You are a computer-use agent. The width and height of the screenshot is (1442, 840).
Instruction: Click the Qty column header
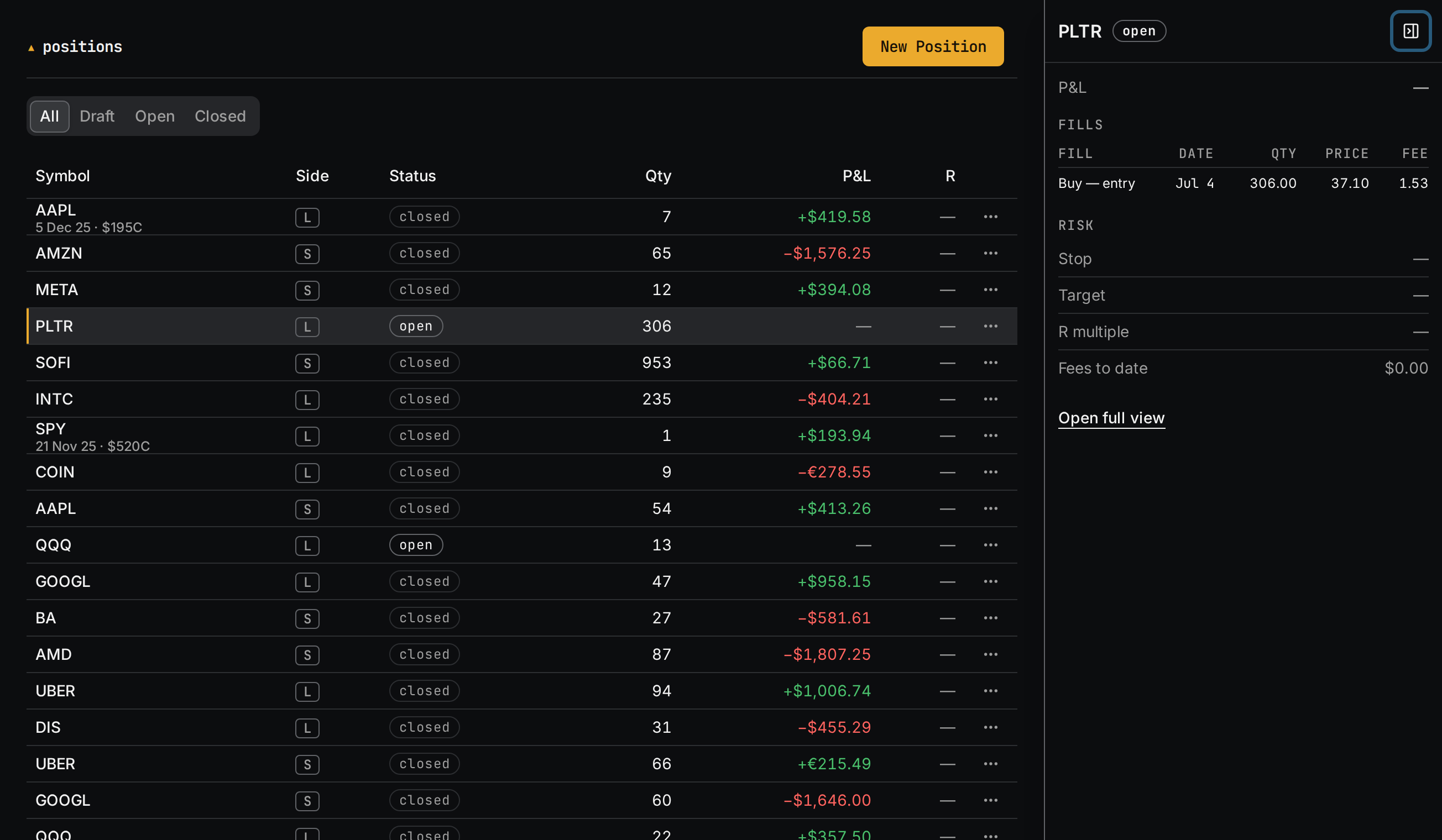pyautogui.click(x=658, y=176)
